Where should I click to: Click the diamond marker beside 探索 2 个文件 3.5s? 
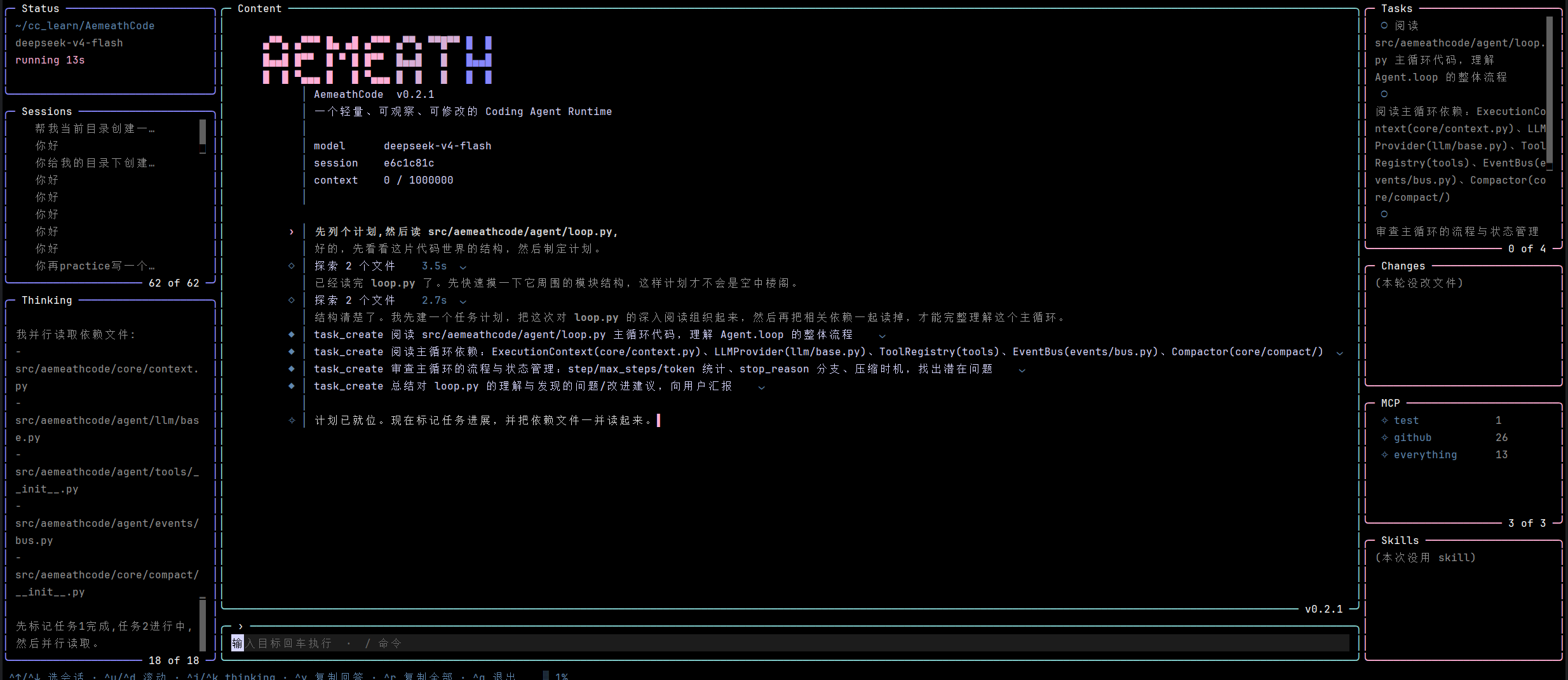(292, 266)
